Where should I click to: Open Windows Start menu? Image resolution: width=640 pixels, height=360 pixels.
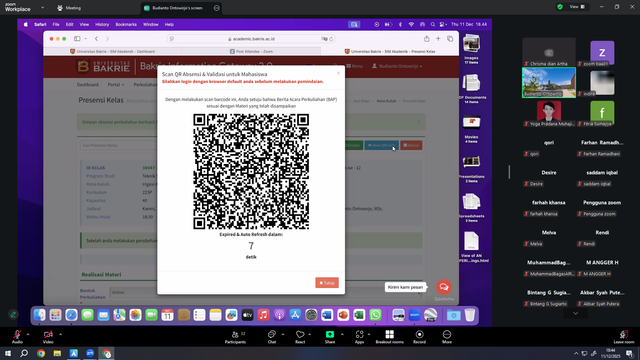8,353
